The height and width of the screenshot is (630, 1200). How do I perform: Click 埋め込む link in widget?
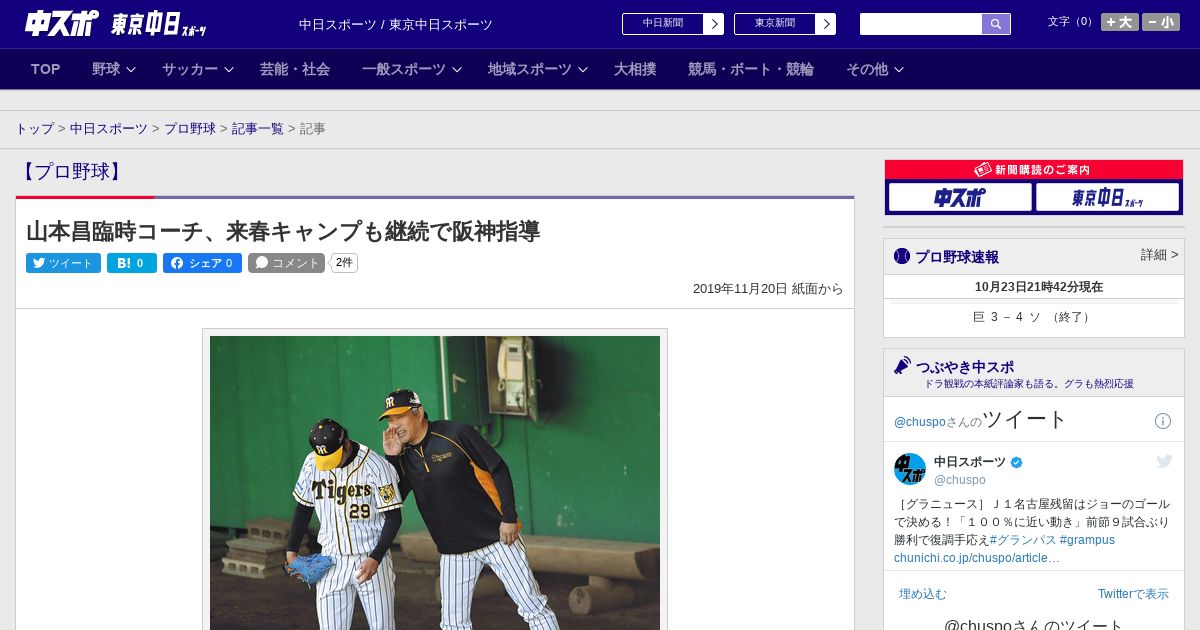click(x=922, y=594)
